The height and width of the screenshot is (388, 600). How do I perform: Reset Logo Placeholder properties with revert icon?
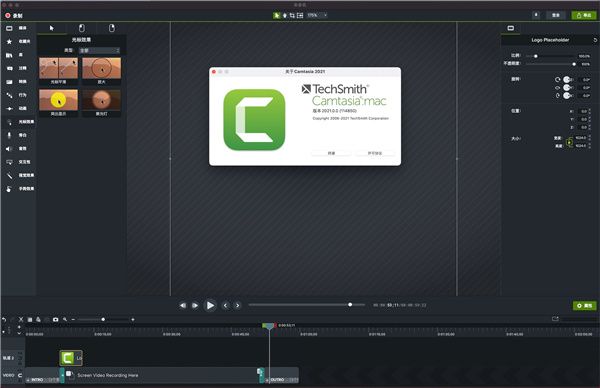595,40
